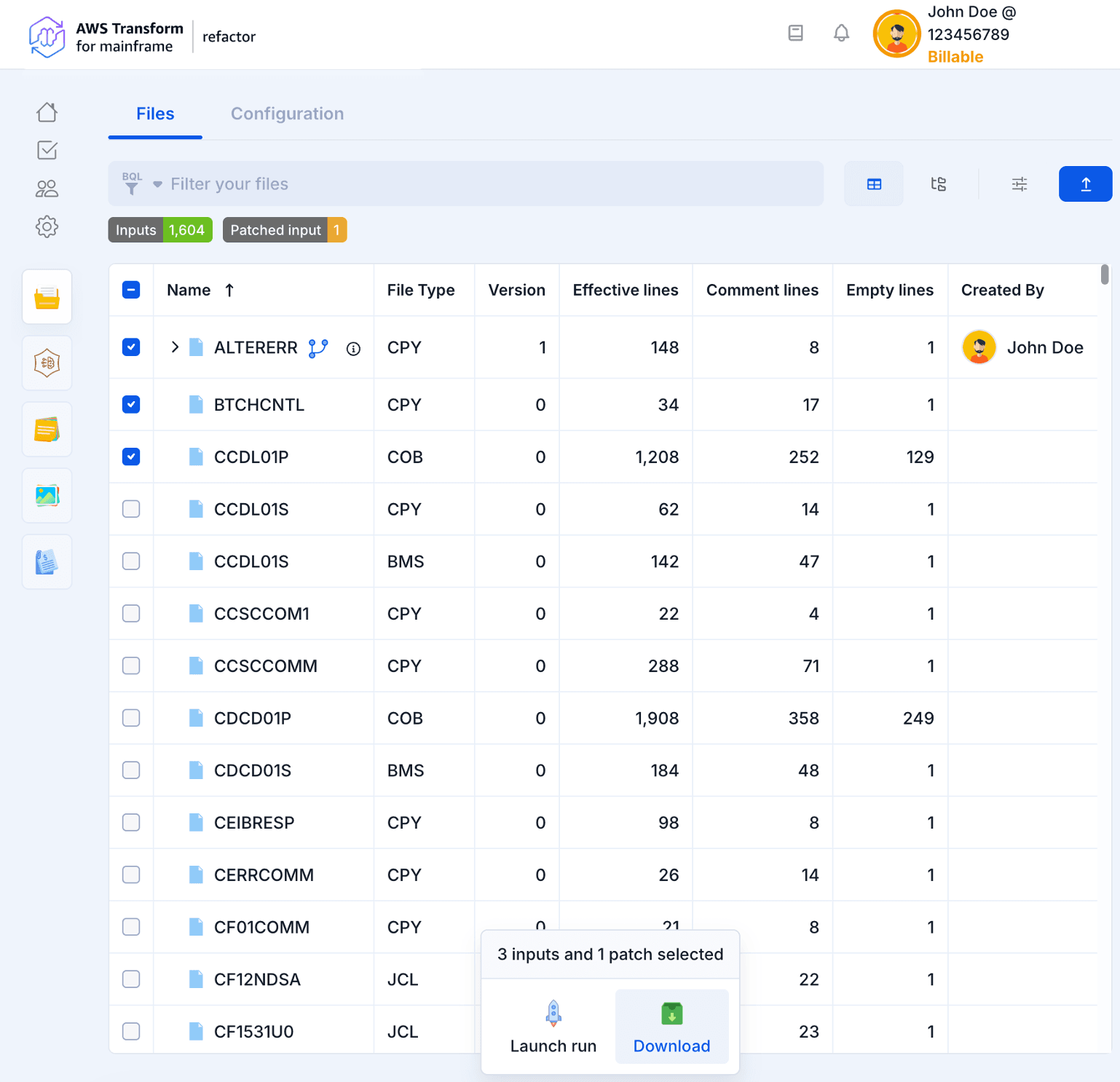Click the home icon in the sidebar
The width and height of the screenshot is (1120, 1082).
coord(47,112)
